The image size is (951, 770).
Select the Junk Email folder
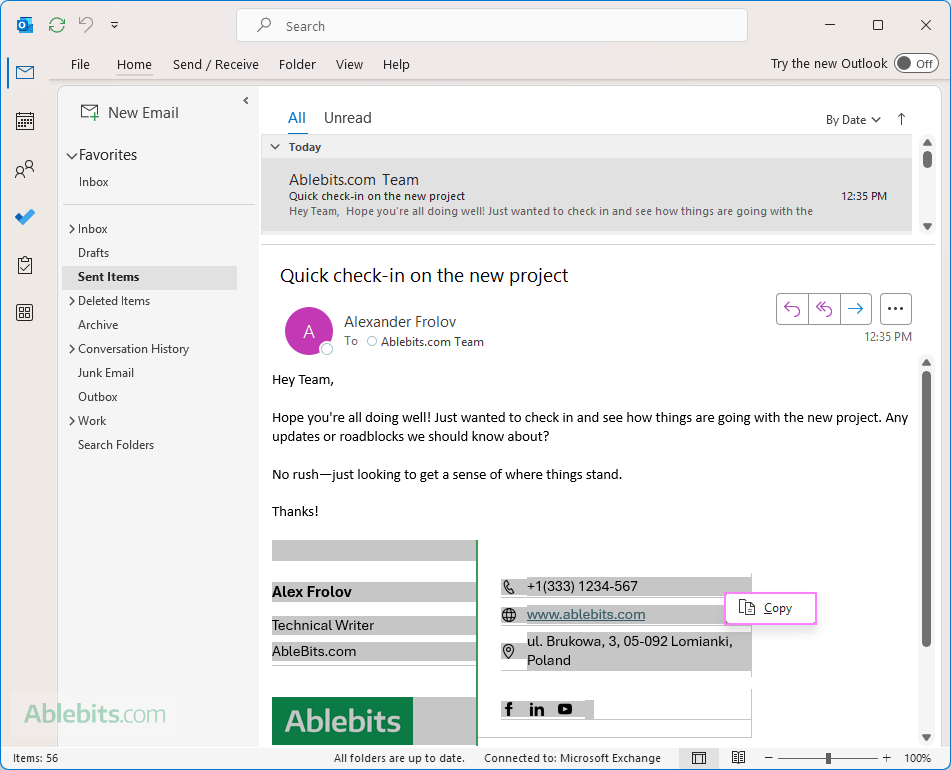pos(106,373)
